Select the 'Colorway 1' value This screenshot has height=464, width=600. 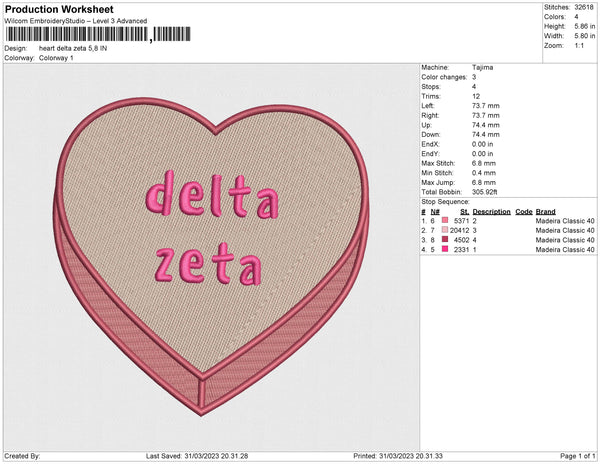(x=56, y=58)
